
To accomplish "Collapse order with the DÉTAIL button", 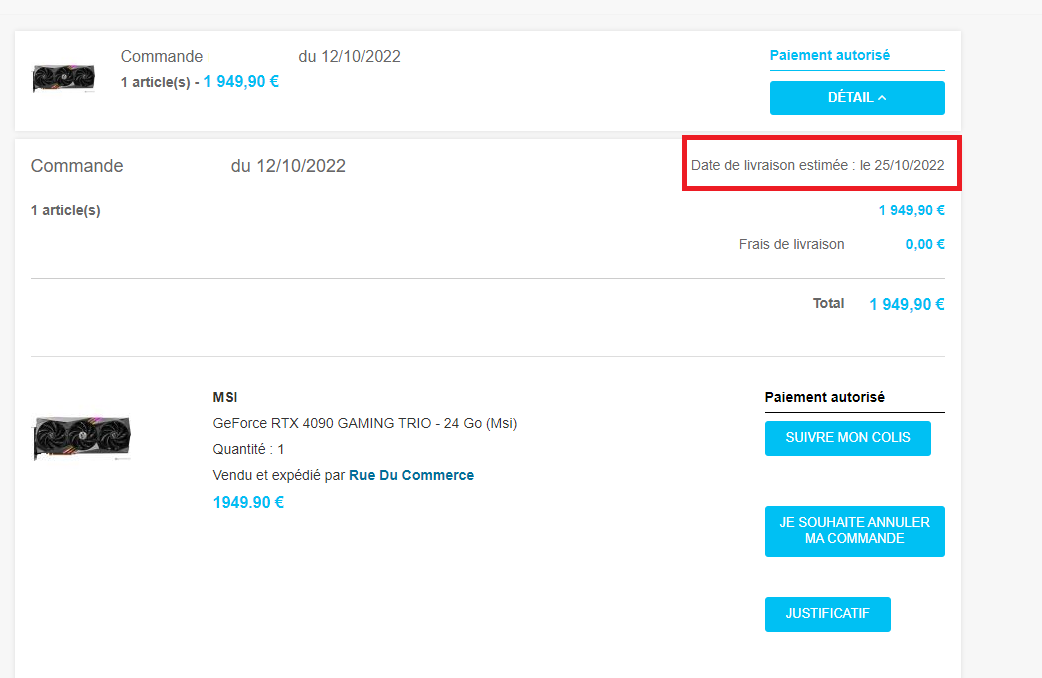I will (857, 98).
